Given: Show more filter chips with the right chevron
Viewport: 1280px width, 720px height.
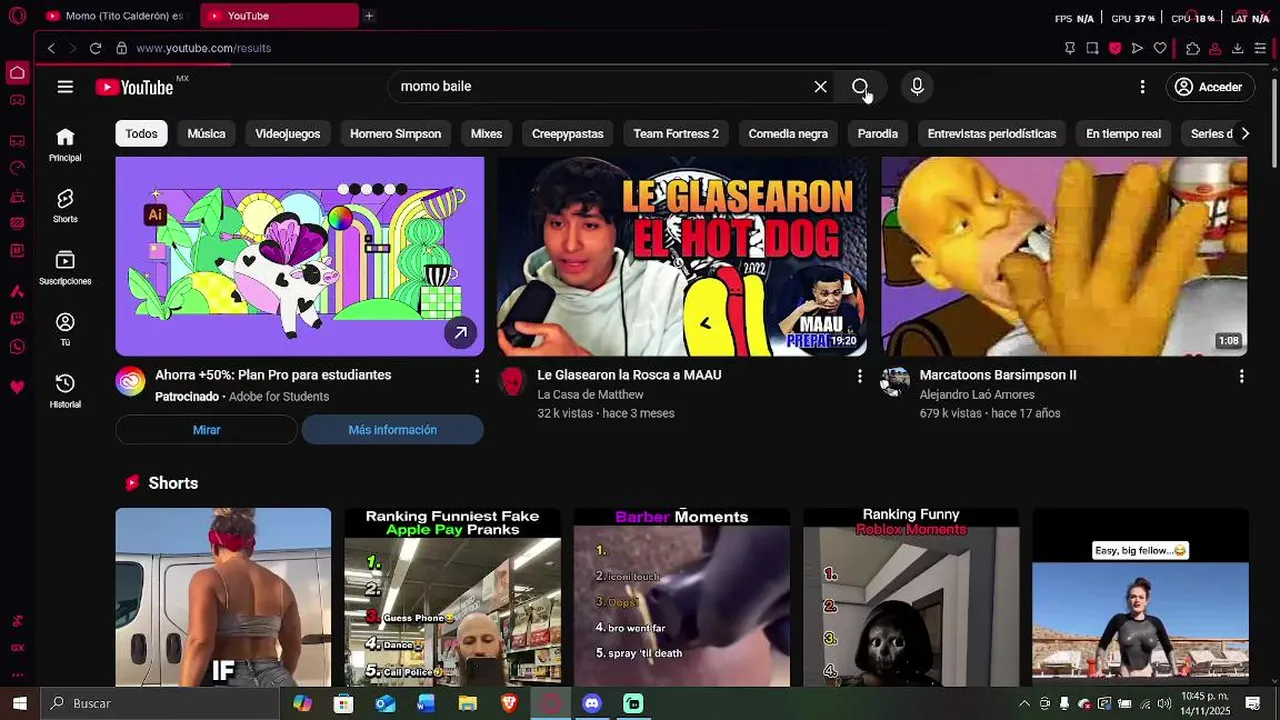Looking at the screenshot, I should 1245,134.
